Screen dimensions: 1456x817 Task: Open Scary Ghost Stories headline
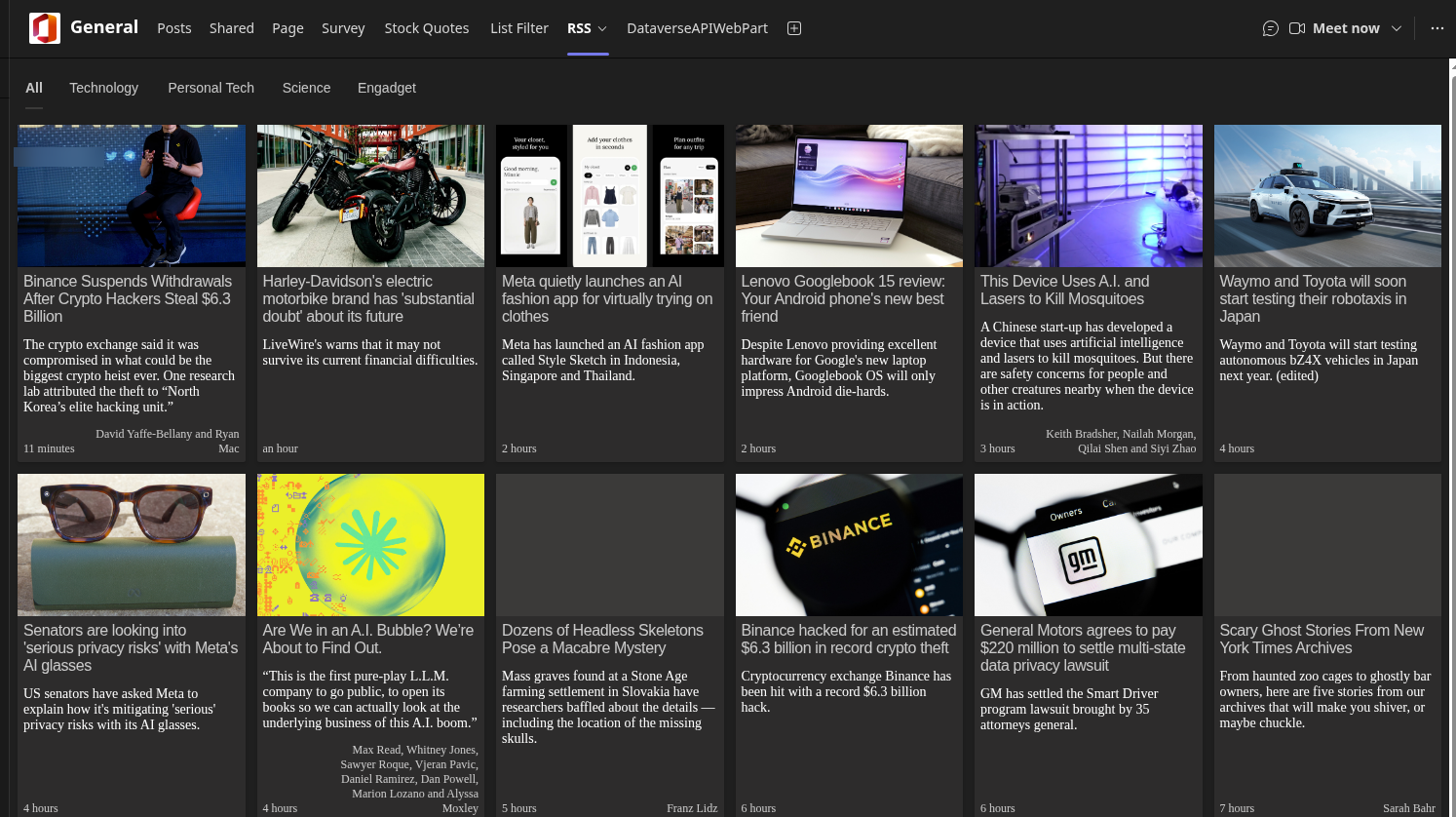click(x=1322, y=639)
